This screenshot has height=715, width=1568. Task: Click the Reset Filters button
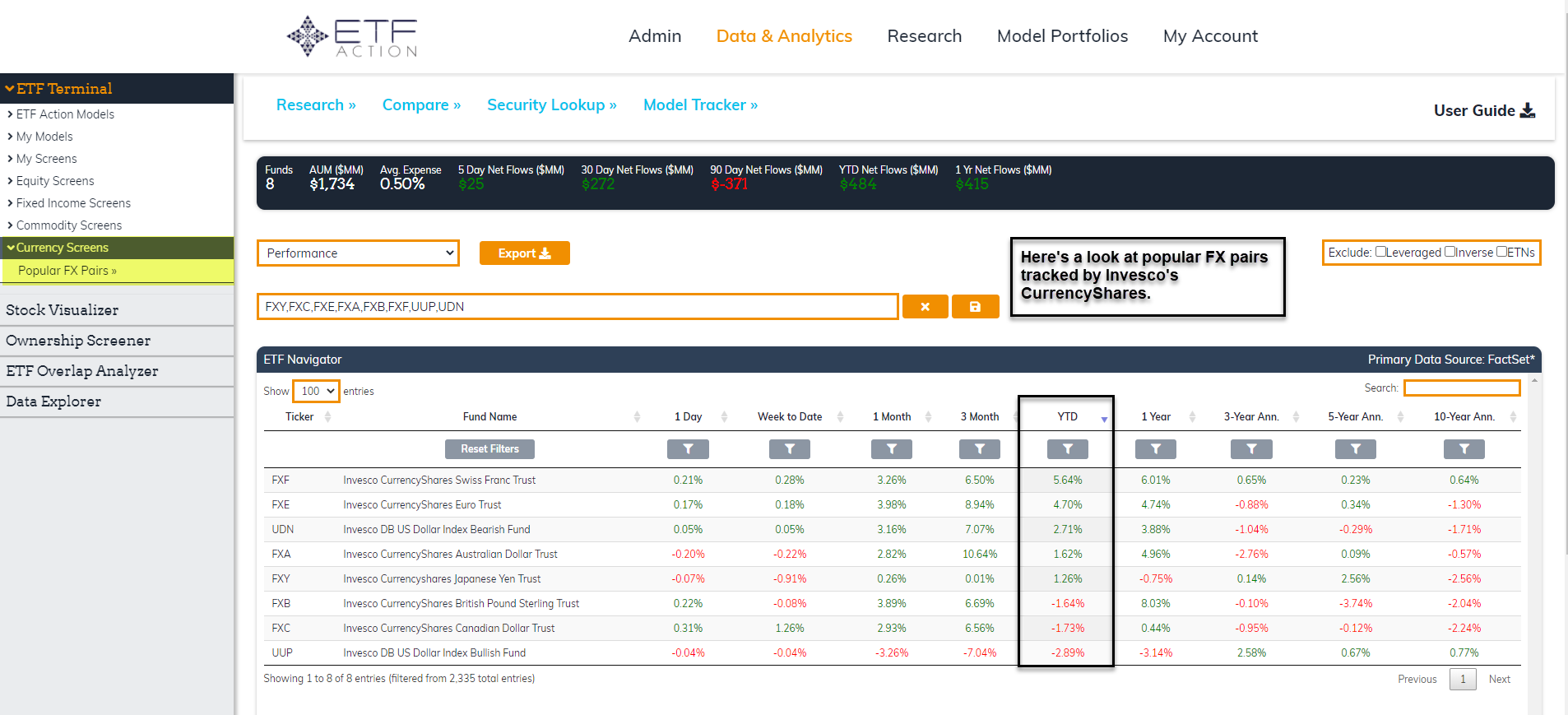pyautogui.click(x=489, y=449)
